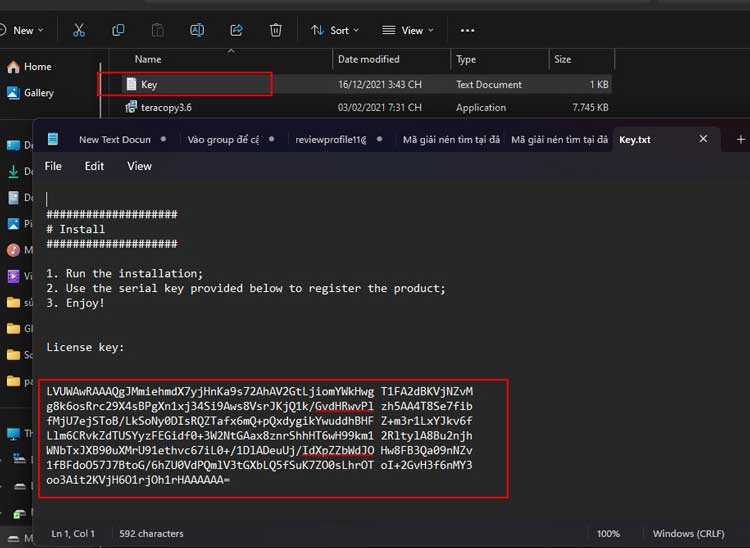The height and width of the screenshot is (548, 750).
Task: Click the teracopy size 7.745 KB
Action: pos(590,107)
